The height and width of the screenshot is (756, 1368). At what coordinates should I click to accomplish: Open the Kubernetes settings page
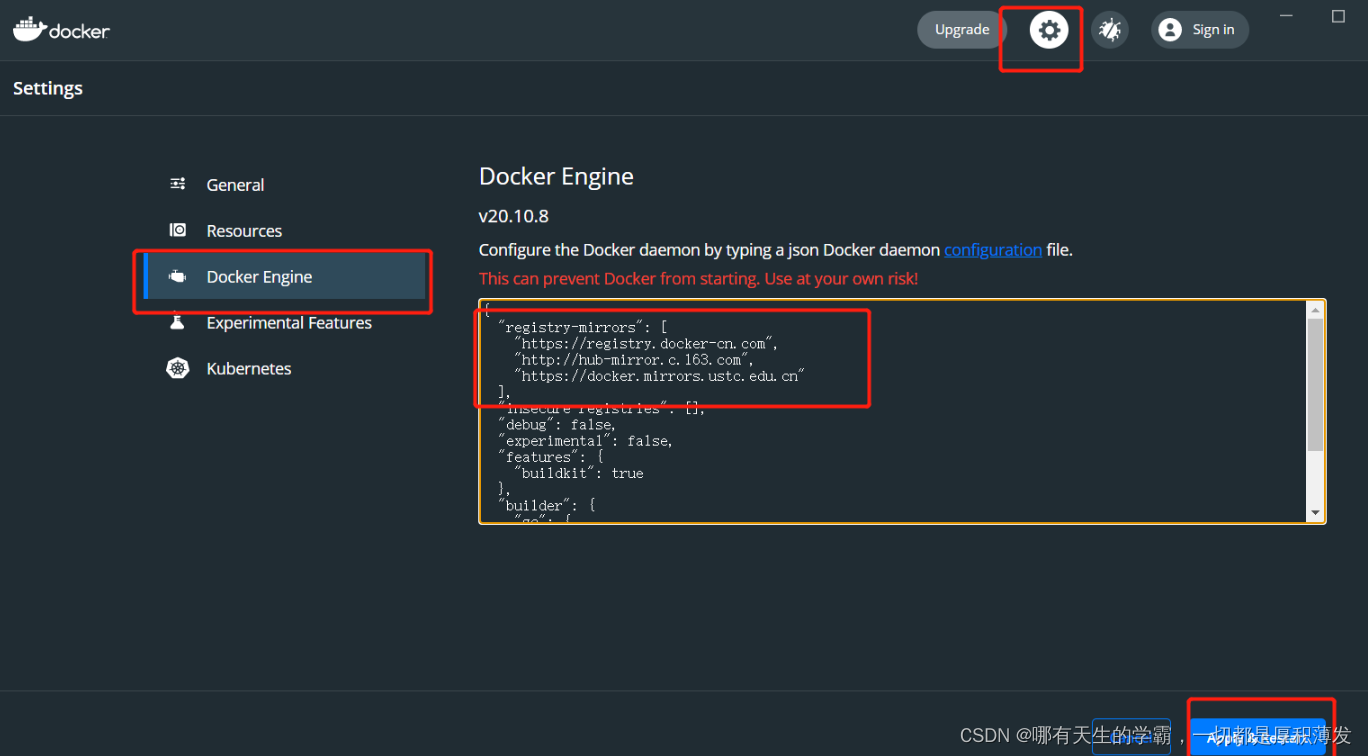[x=248, y=368]
